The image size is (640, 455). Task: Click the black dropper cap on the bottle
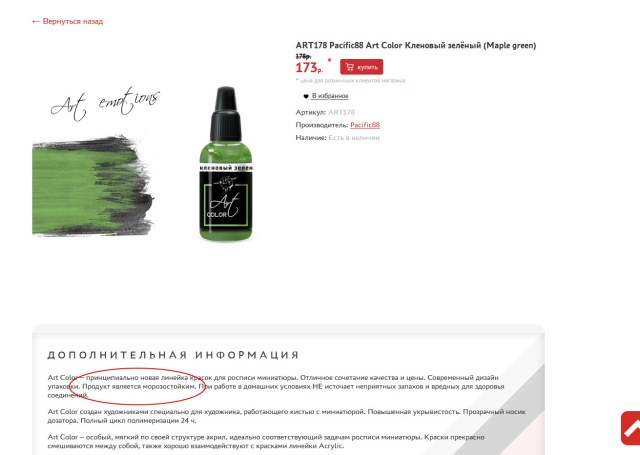click(226, 113)
